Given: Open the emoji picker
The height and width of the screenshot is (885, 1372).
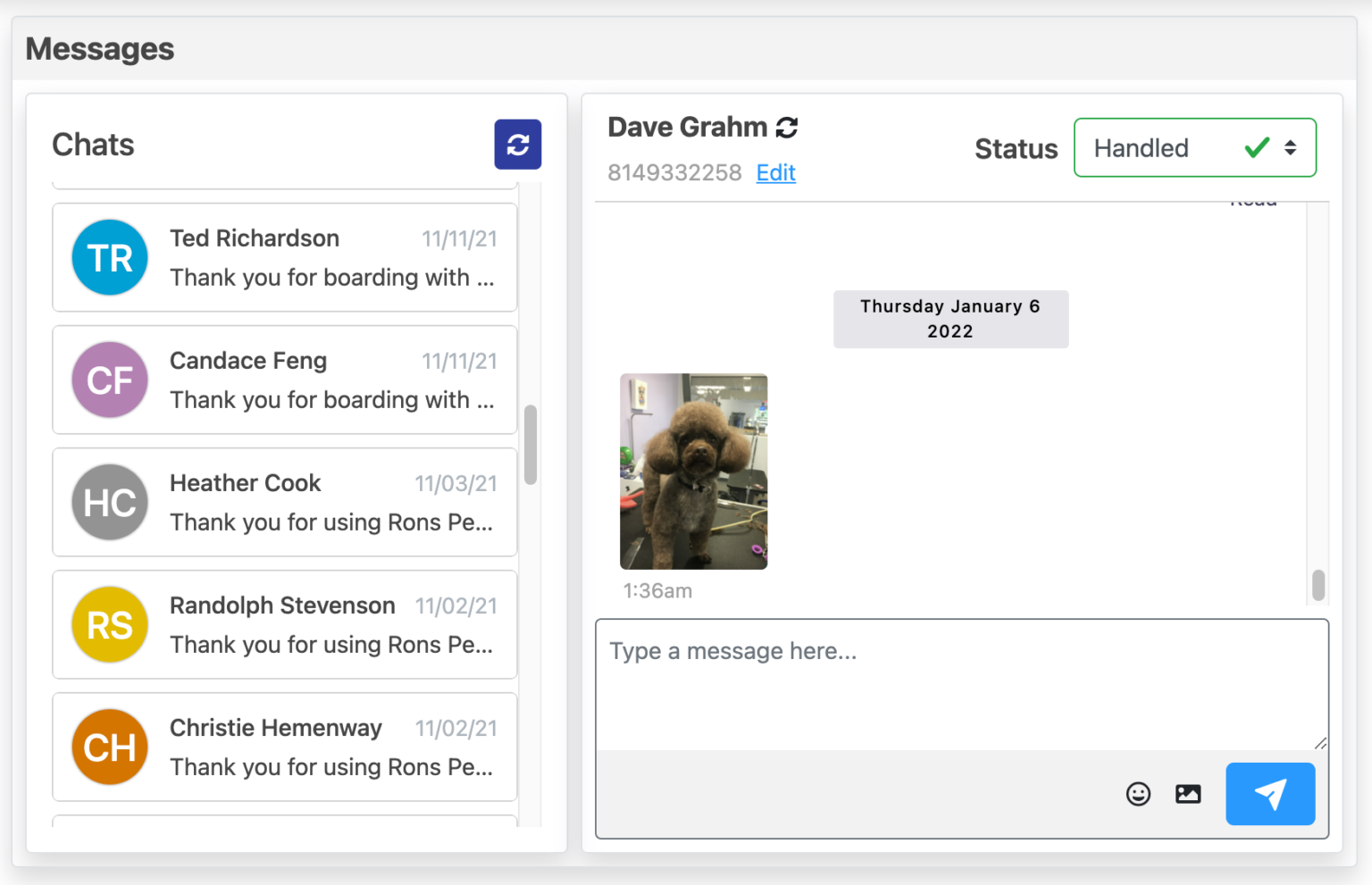Looking at the screenshot, I should pos(1138,793).
